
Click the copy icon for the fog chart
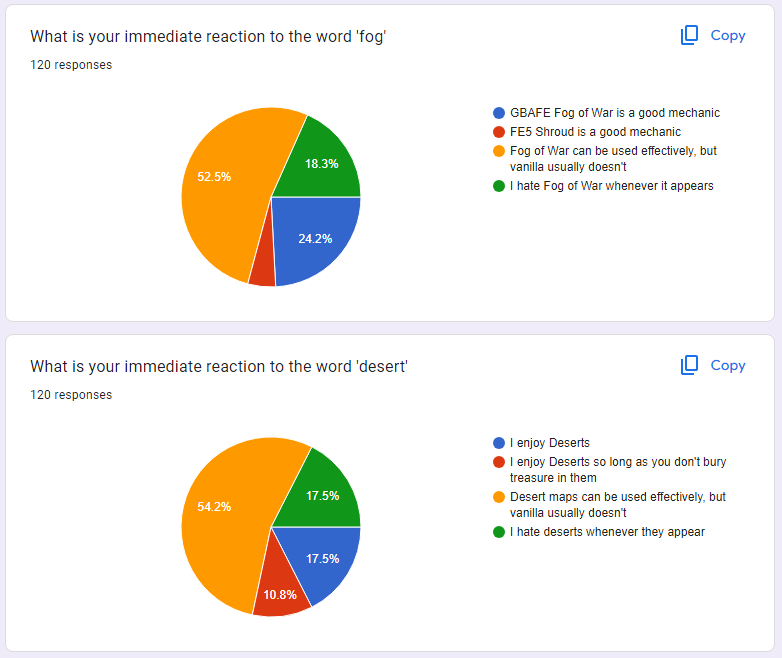click(x=689, y=35)
